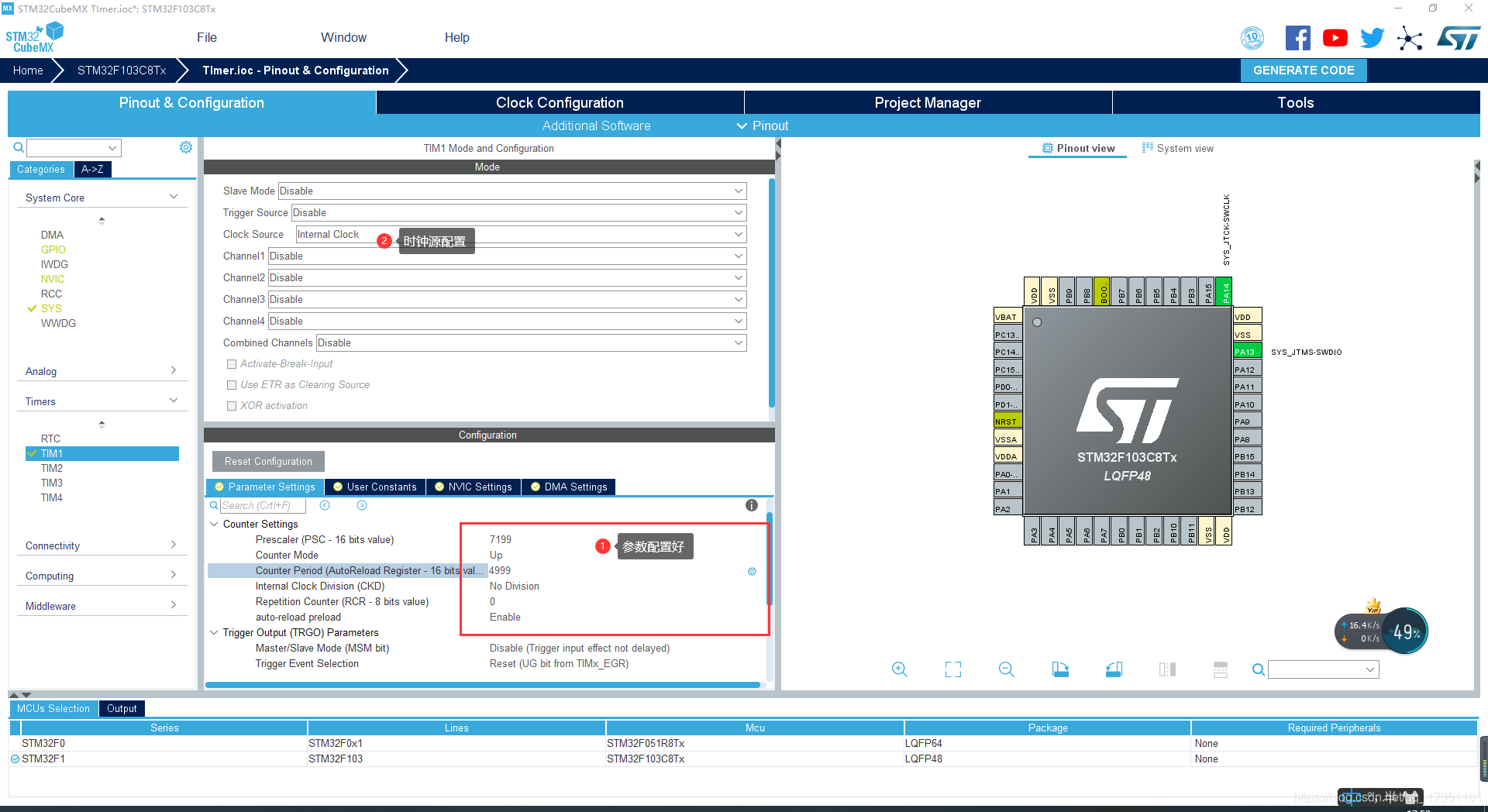Select STM32F1 row radio marker
Image resolution: width=1488 pixels, height=812 pixels.
tap(15, 759)
